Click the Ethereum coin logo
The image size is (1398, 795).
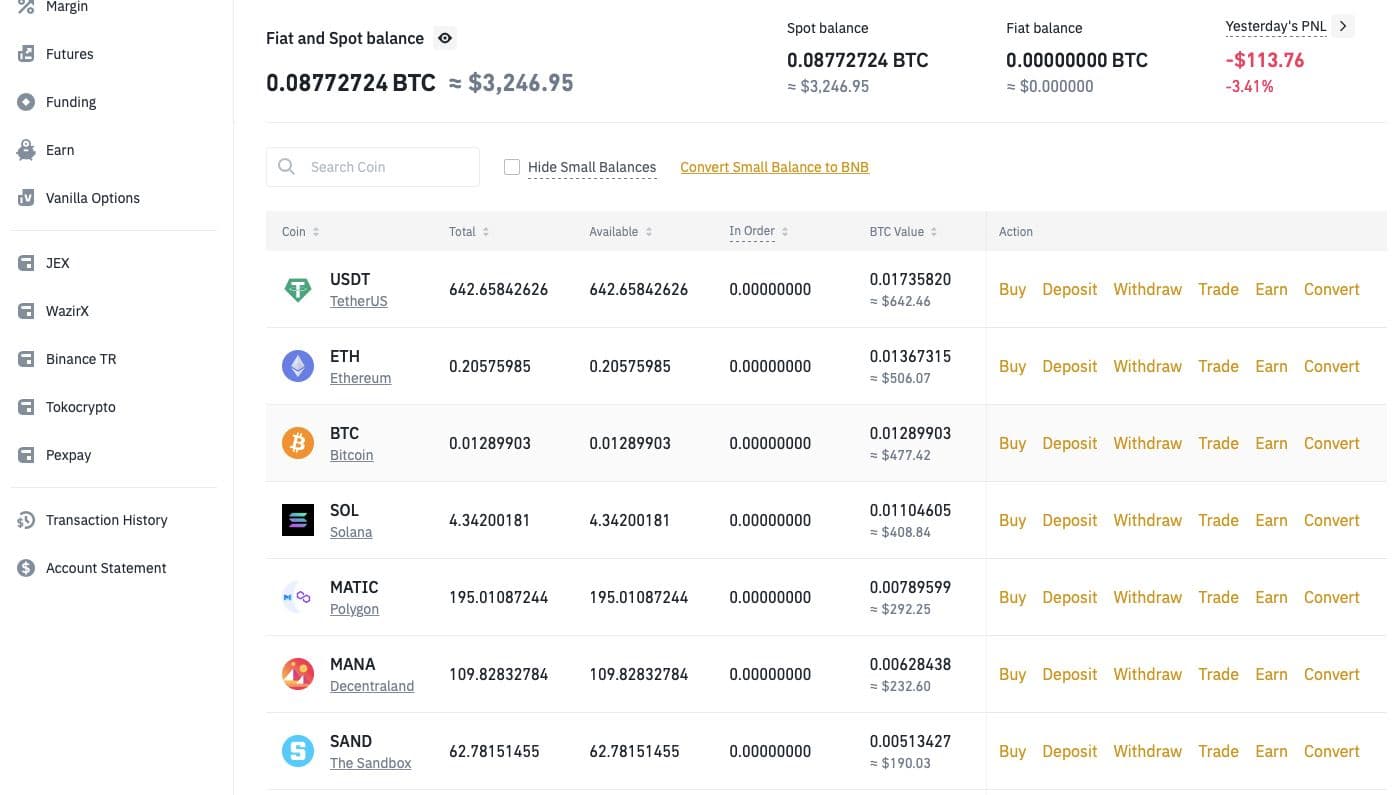click(x=297, y=367)
